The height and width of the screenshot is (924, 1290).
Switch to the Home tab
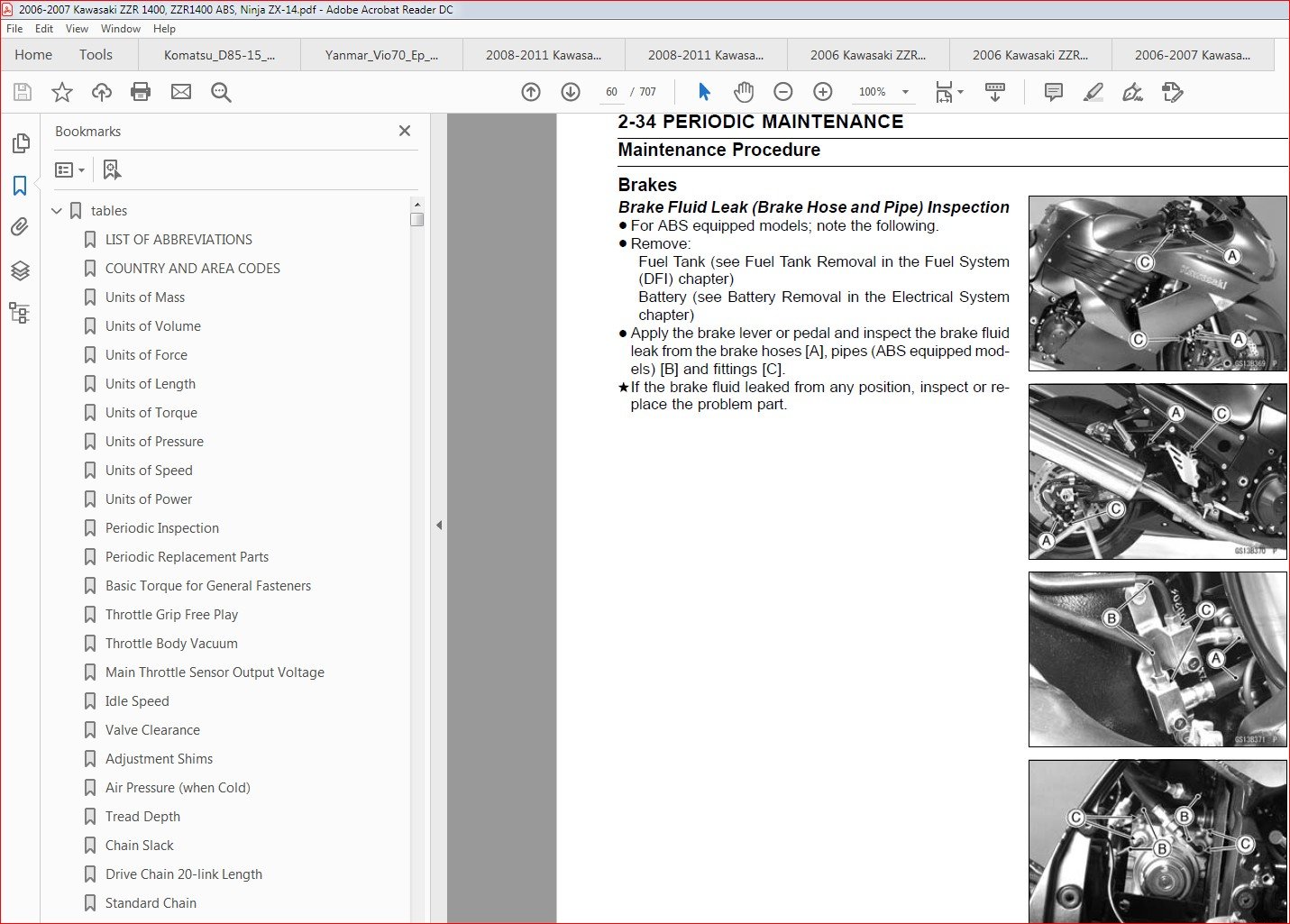(33, 55)
